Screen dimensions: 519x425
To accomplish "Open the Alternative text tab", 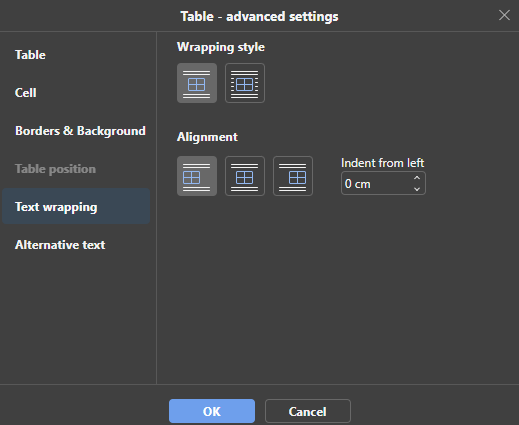I will click(76, 245).
